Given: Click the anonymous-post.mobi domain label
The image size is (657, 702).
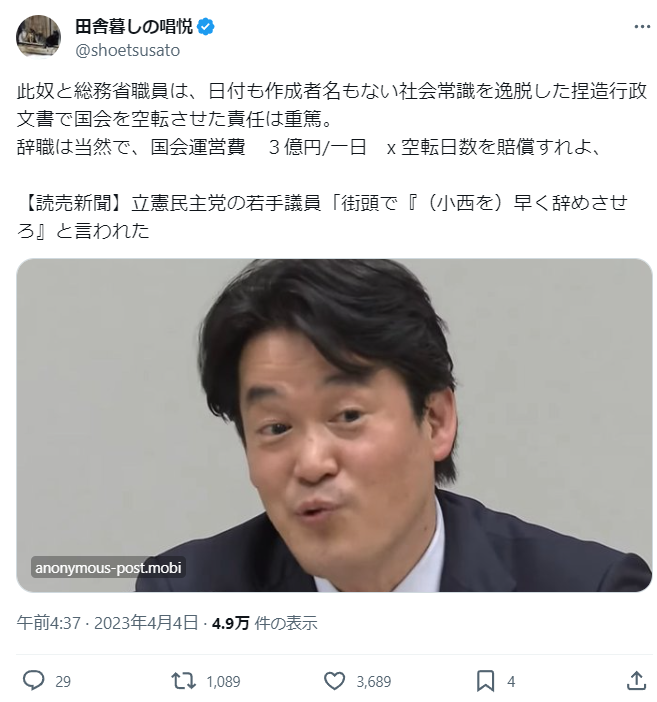Looking at the screenshot, I should click(x=108, y=568).
